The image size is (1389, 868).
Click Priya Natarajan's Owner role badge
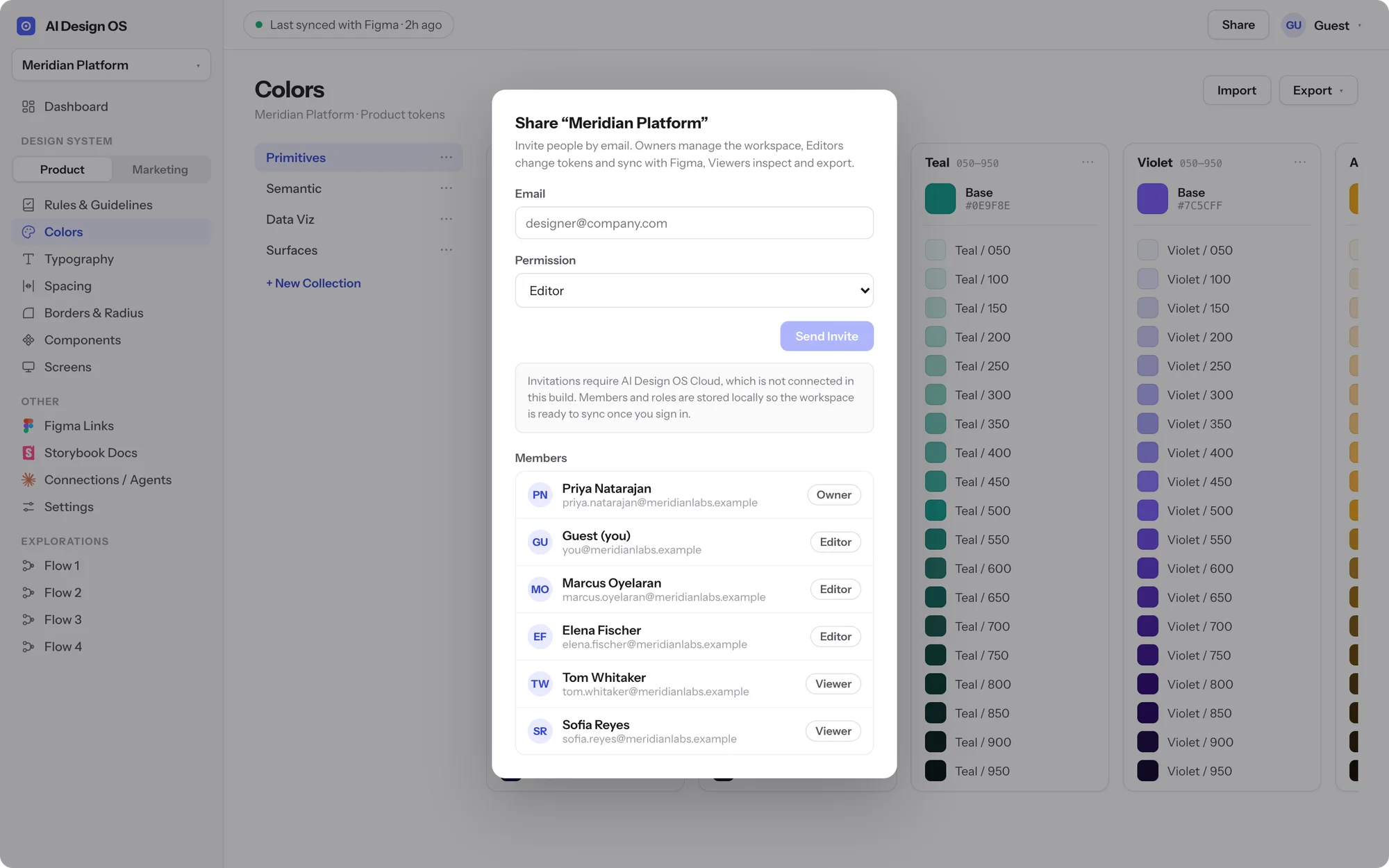tap(834, 495)
